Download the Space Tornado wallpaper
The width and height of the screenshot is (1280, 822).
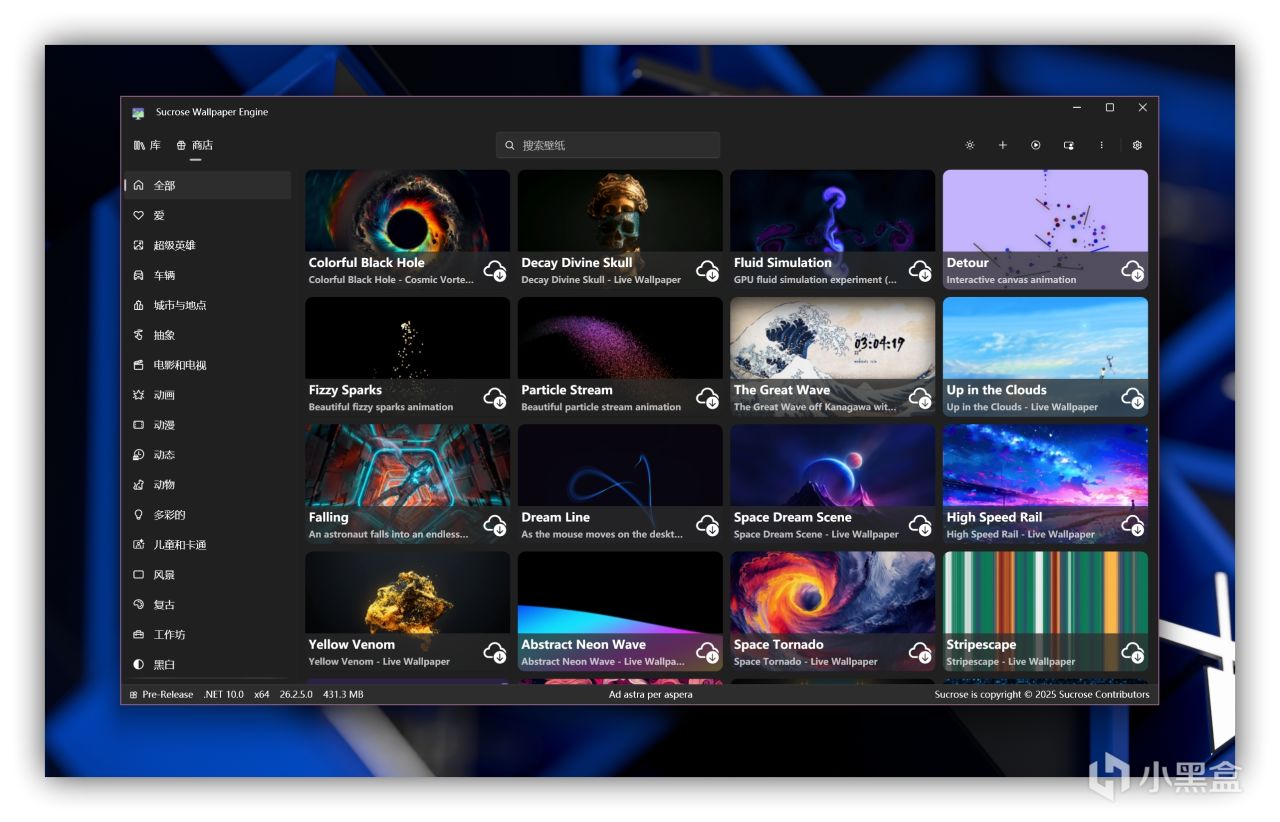click(x=920, y=652)
